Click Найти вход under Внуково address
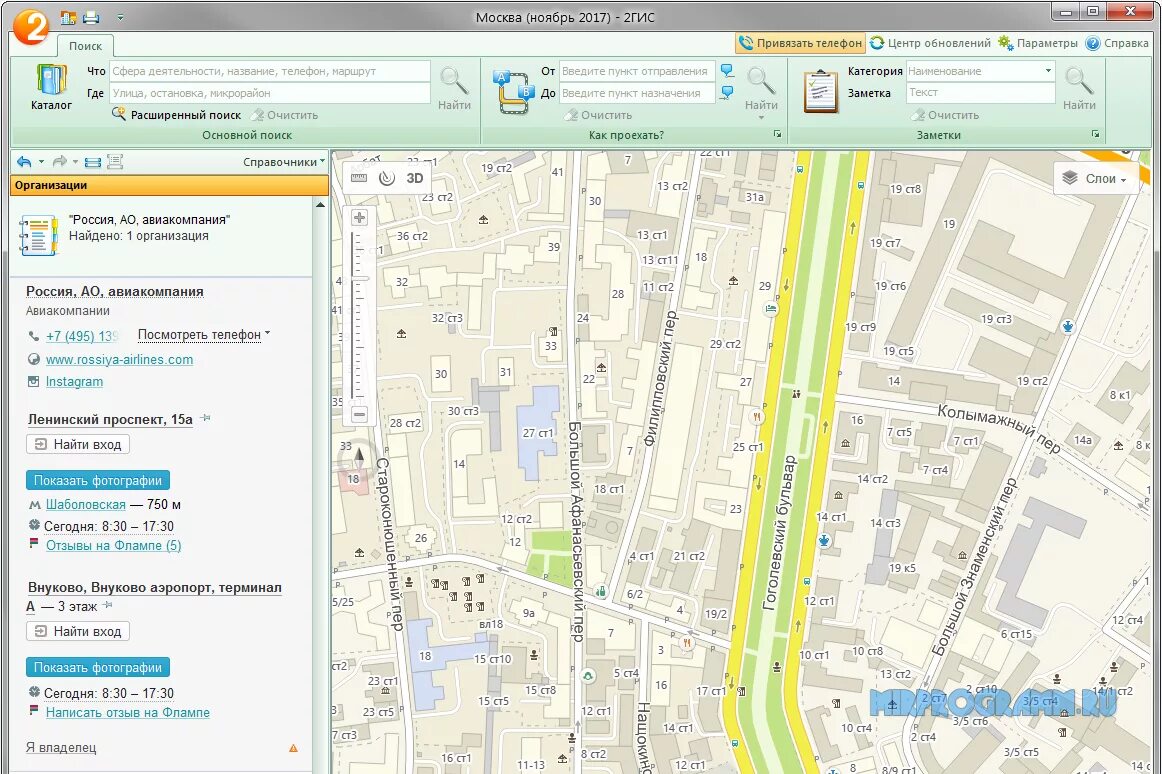This screenshot has width=1162, height=774. click(x=79, y=631)
